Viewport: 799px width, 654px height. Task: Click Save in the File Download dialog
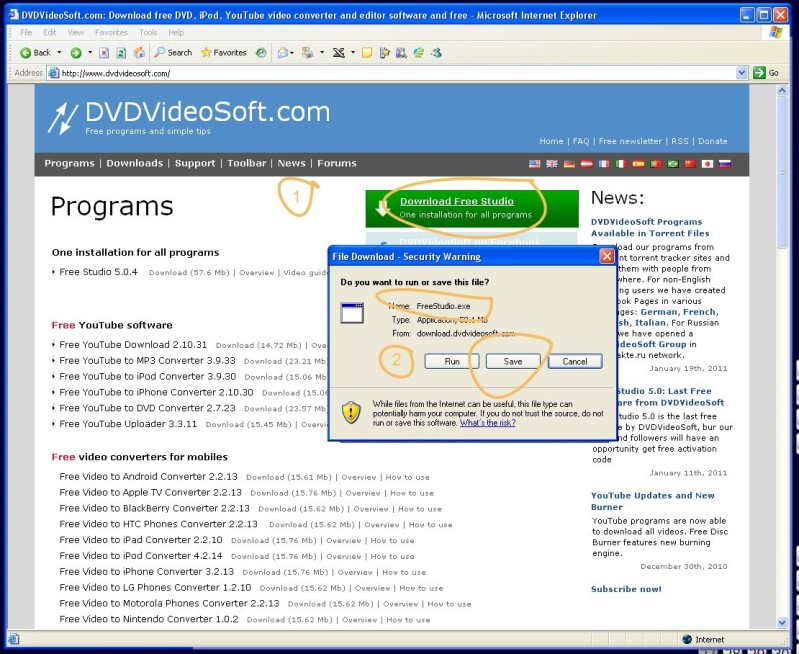(x=513, y=361)
